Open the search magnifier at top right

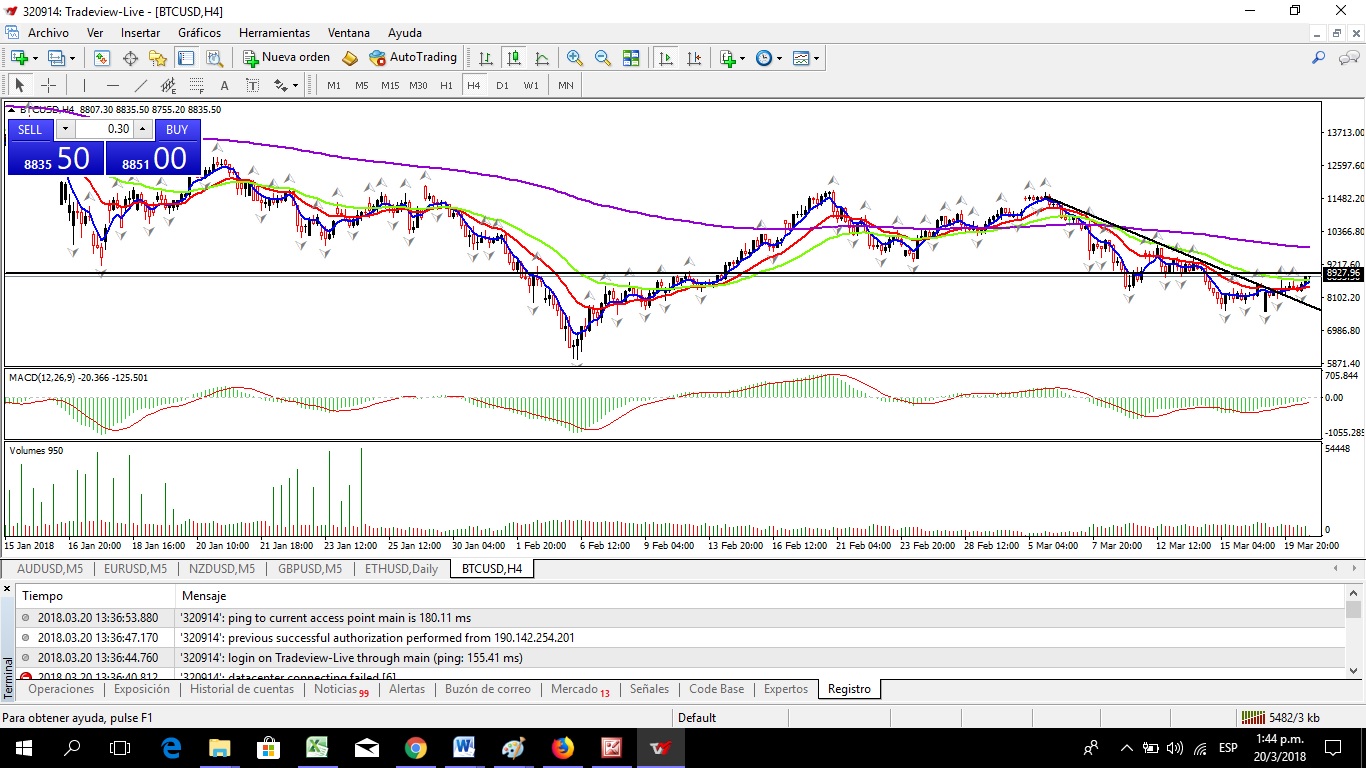pyautogui.click(x=1319, y=58)
